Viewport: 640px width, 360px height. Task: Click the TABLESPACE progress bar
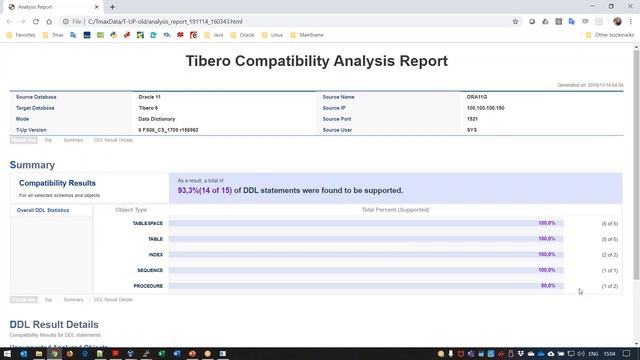366,223
